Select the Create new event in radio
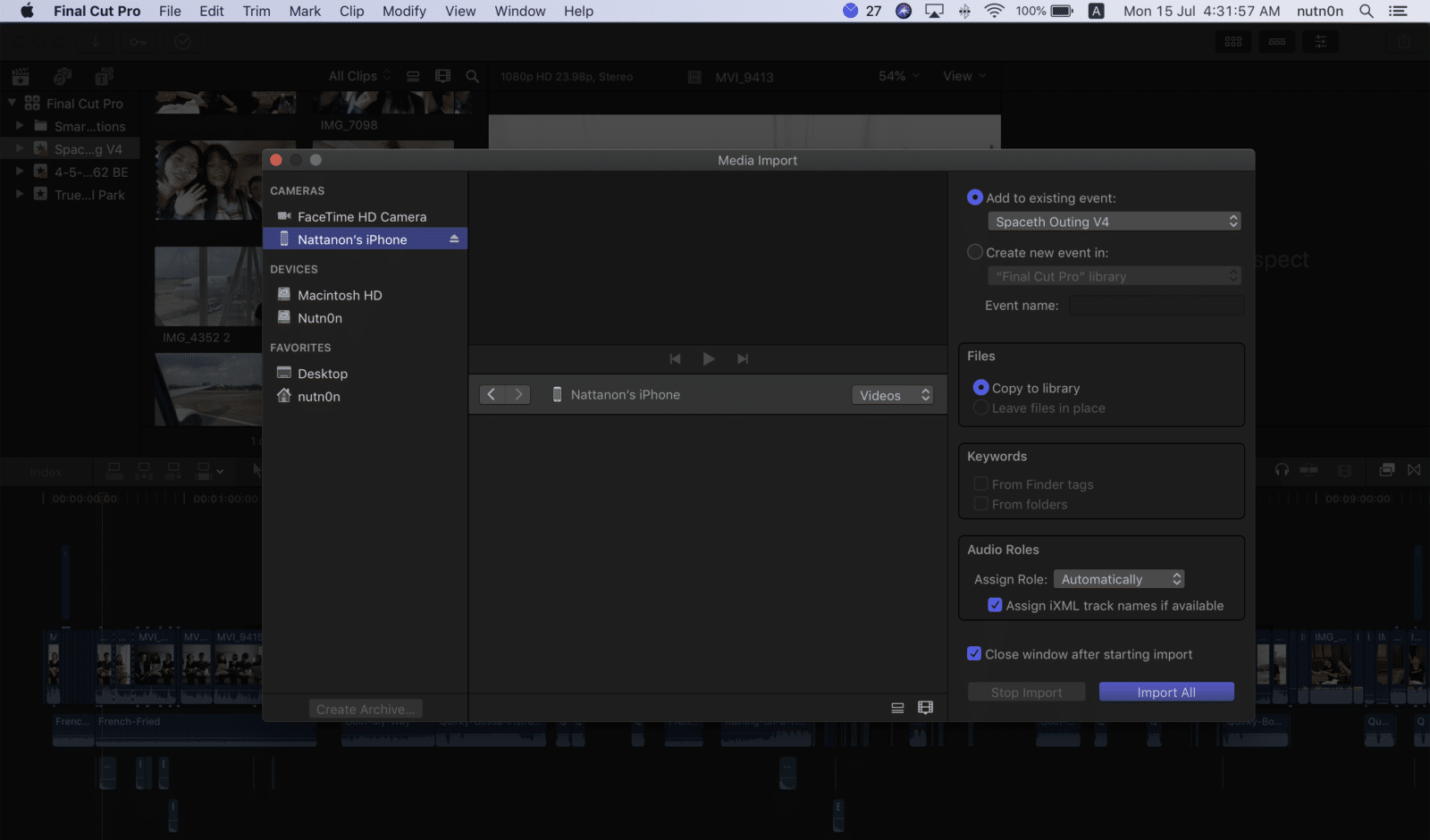The image size is (1430, 840). tap(975, 253)
